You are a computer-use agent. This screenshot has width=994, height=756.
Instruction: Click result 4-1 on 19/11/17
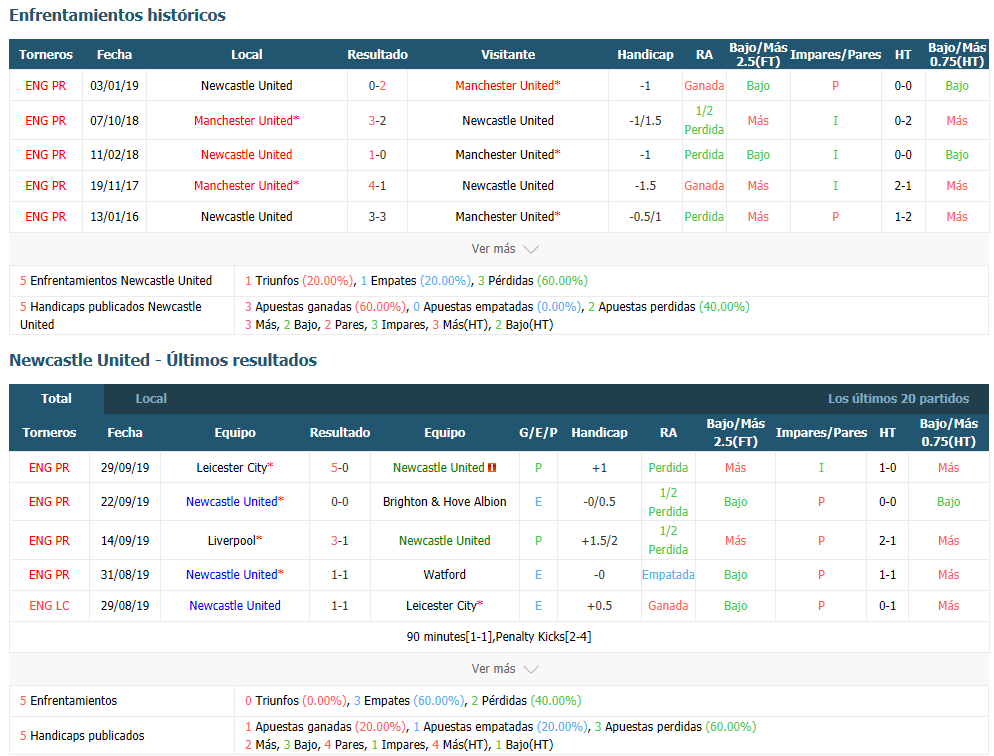377,186
